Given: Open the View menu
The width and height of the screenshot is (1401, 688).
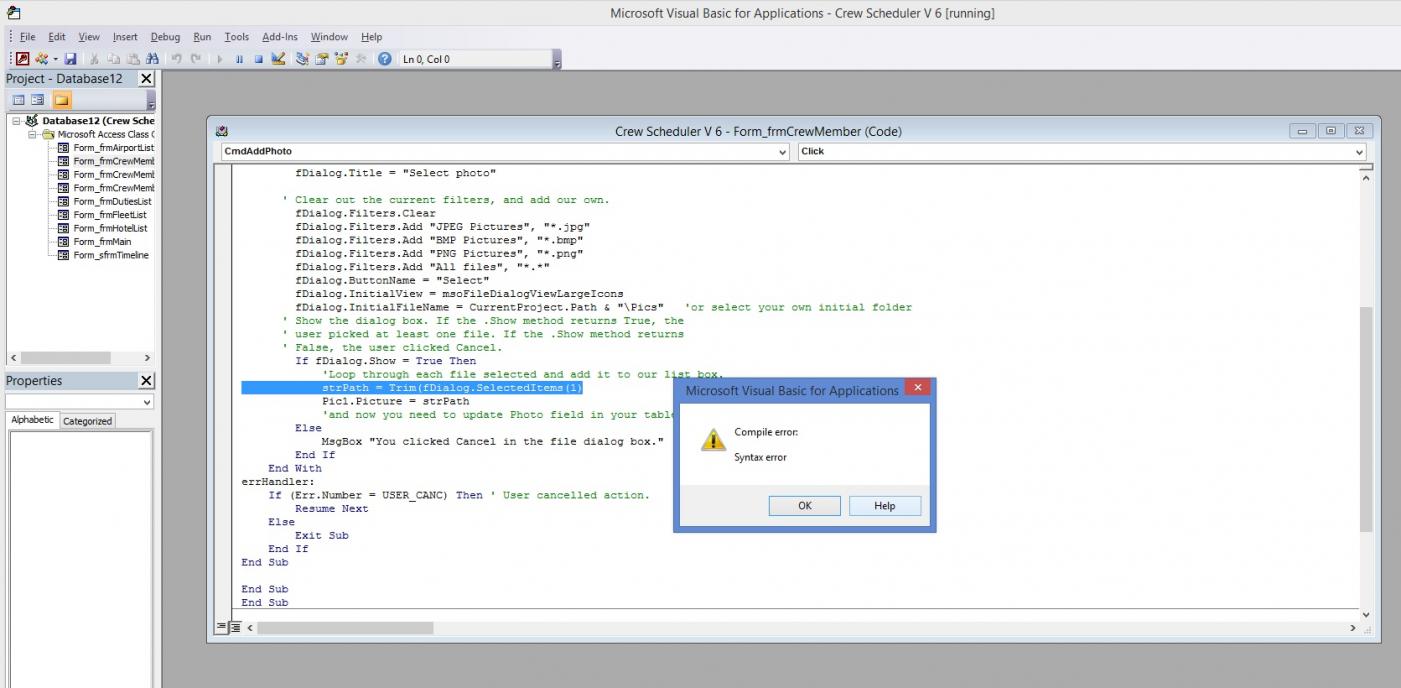Looking at the screenshot, I should [x=89, y=37].
